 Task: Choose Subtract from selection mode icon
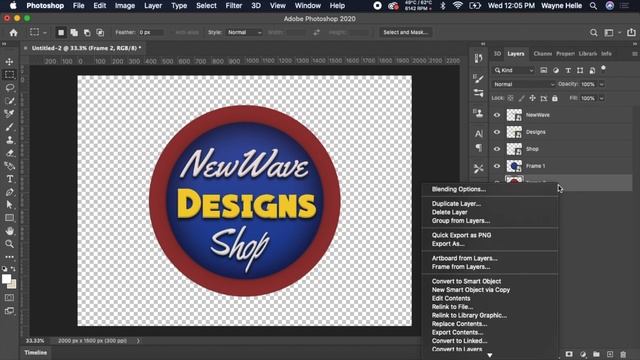87,33
